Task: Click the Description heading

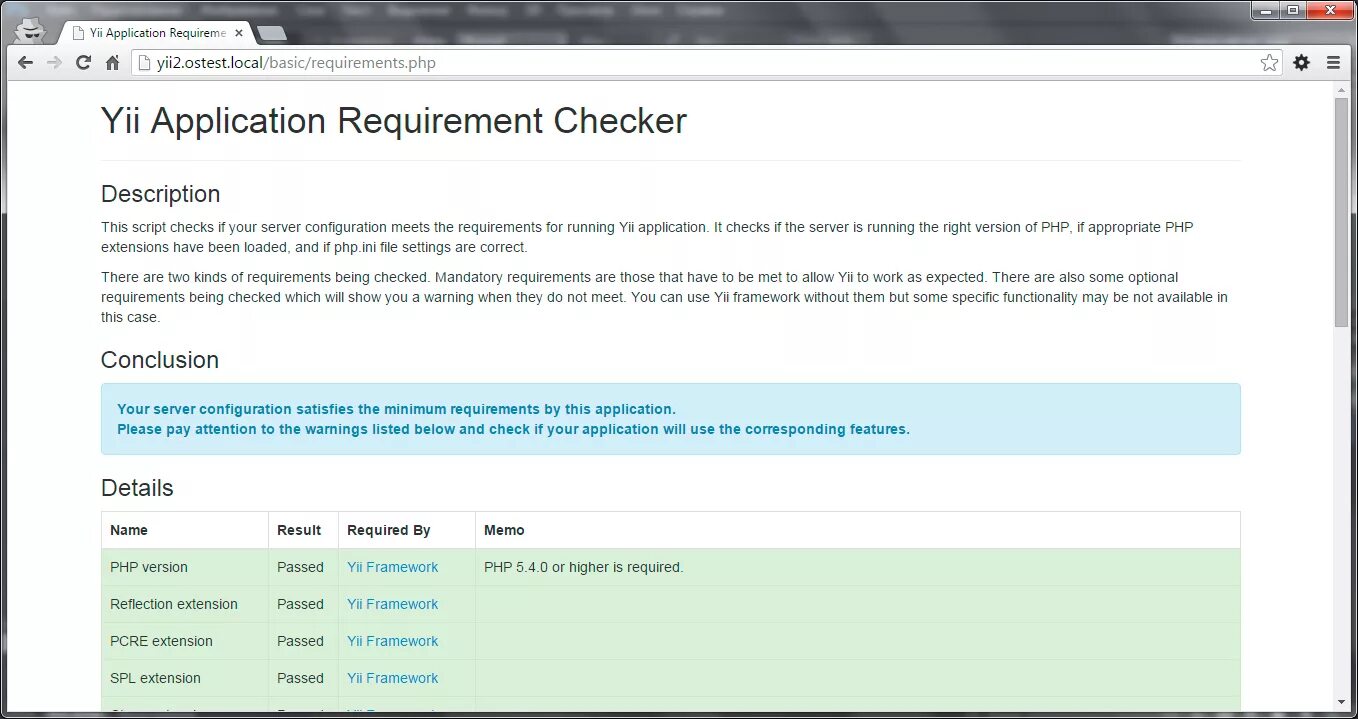Action: (x=161, y=194)
